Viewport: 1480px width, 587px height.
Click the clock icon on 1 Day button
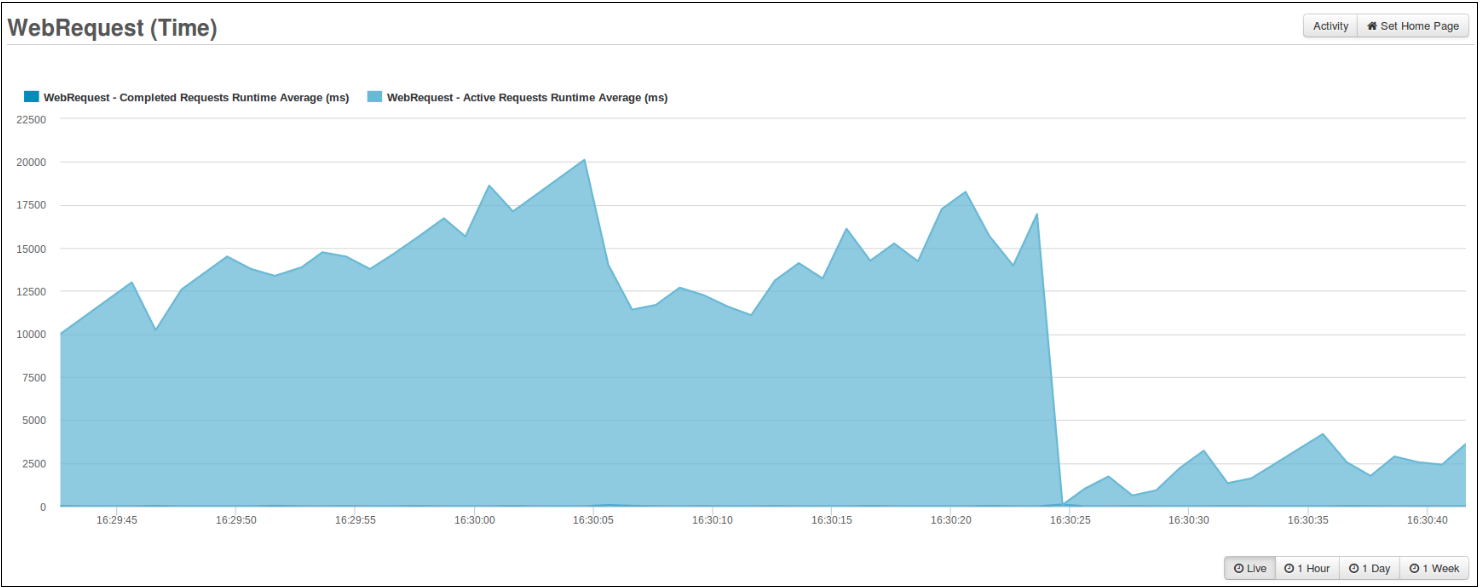pos(1353,568)
